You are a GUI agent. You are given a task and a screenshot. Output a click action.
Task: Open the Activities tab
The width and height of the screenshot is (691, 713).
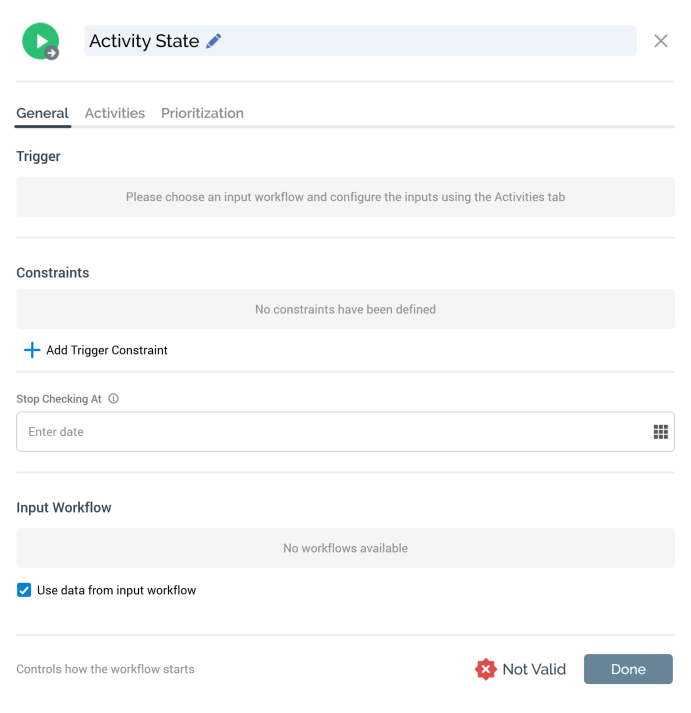pos(115,113)
